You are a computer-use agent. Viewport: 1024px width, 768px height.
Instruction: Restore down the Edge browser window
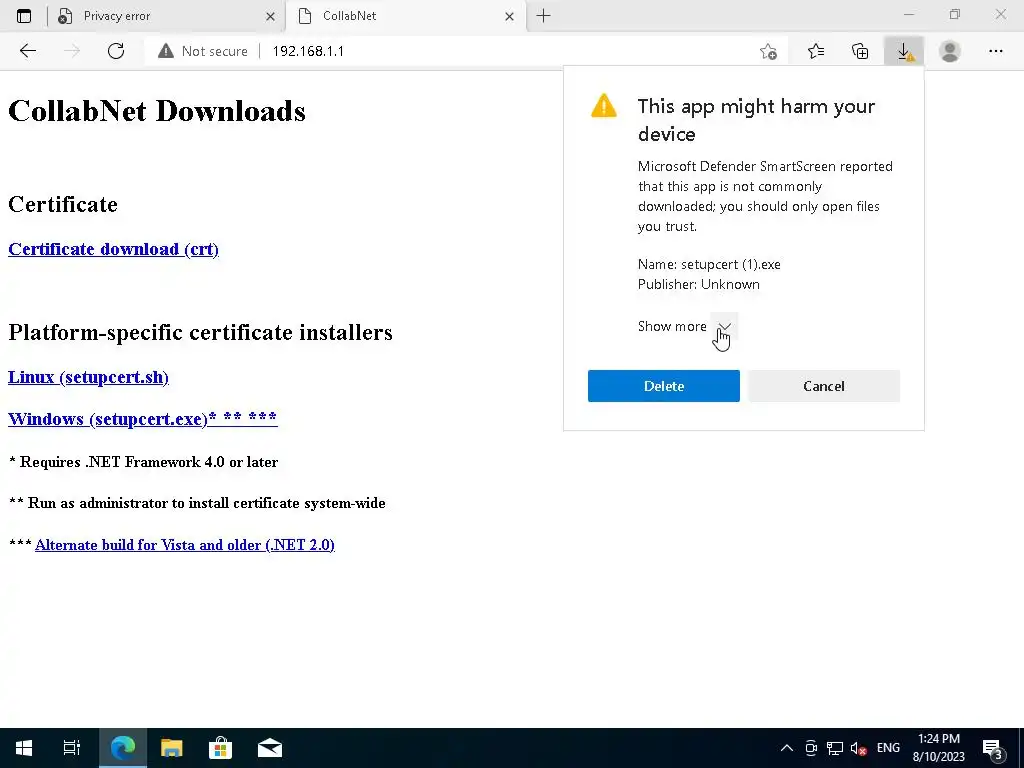pos(955,14)
